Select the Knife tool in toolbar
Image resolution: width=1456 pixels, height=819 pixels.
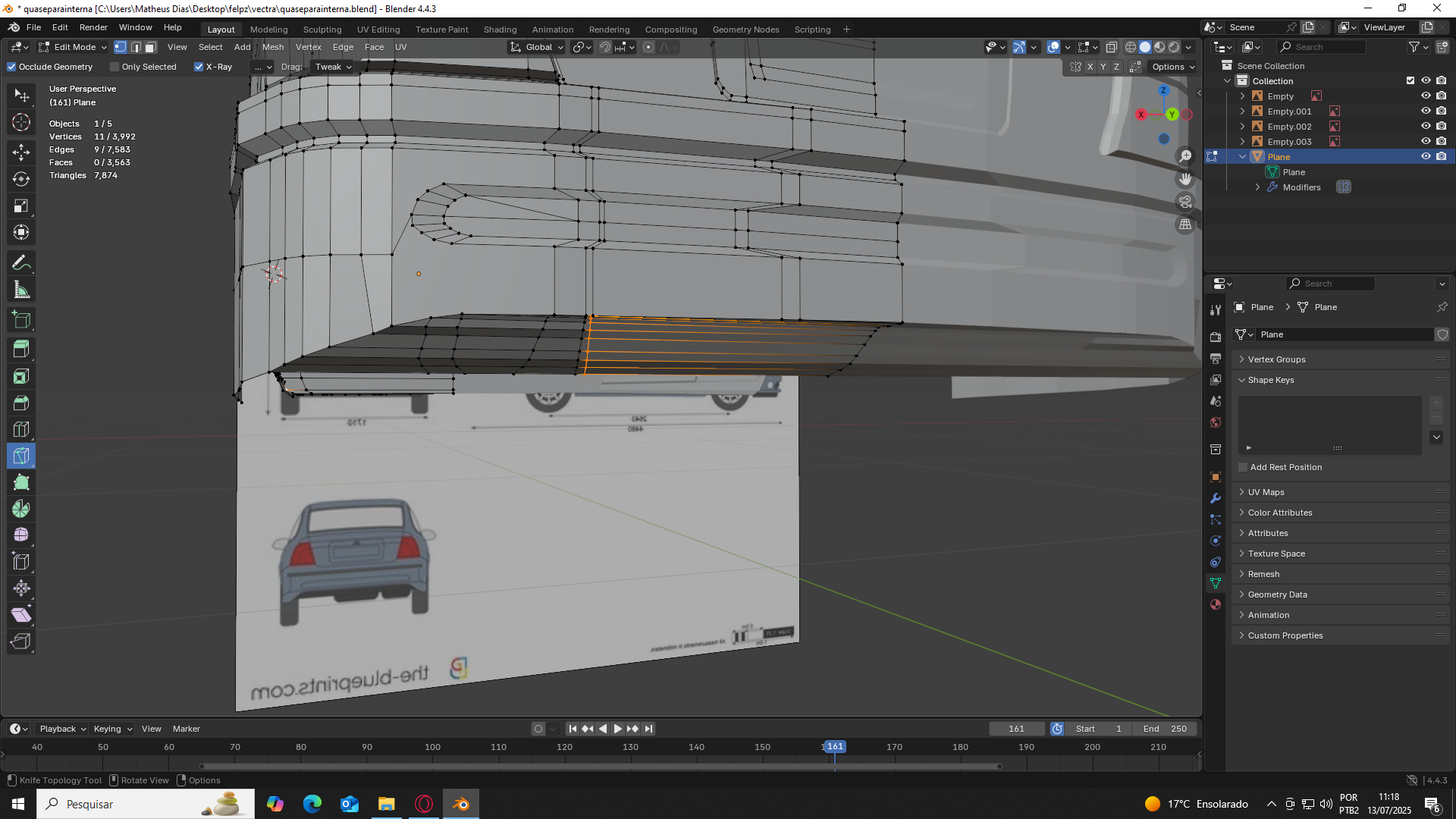21,456
